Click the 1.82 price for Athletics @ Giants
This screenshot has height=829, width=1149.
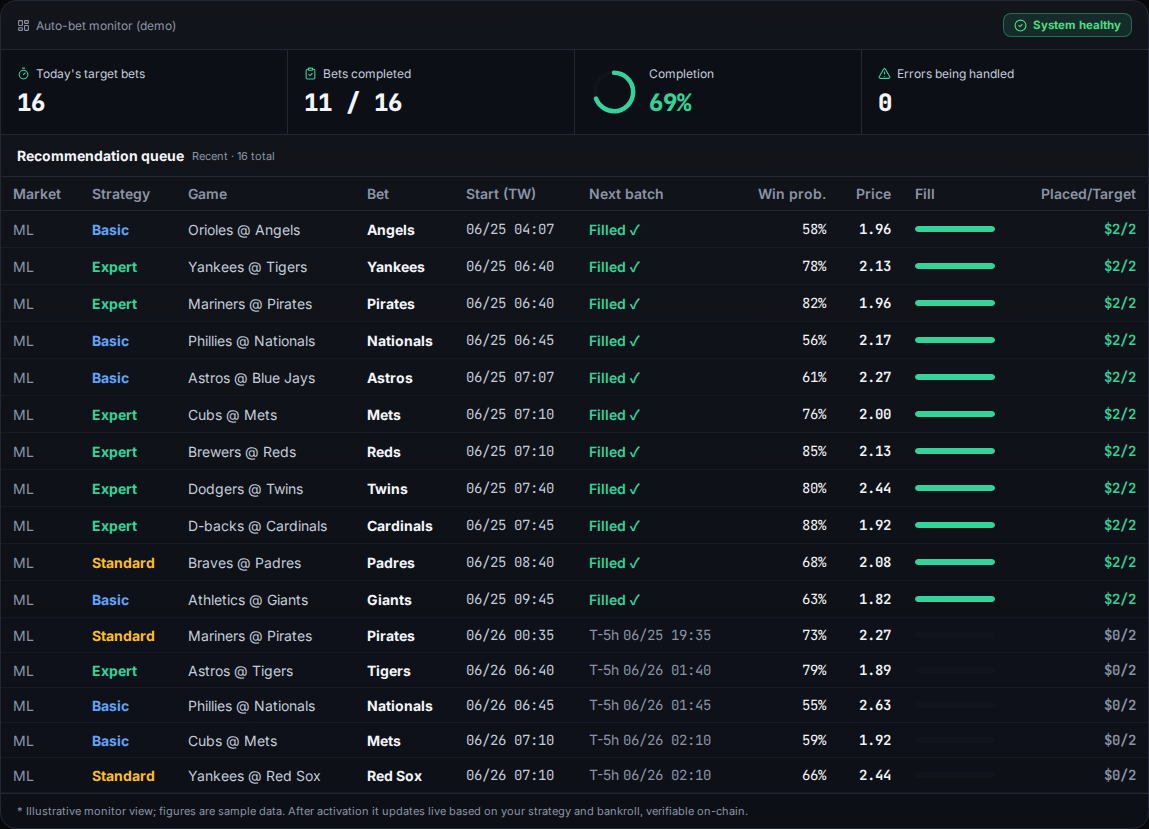click(x=875, y=600)
